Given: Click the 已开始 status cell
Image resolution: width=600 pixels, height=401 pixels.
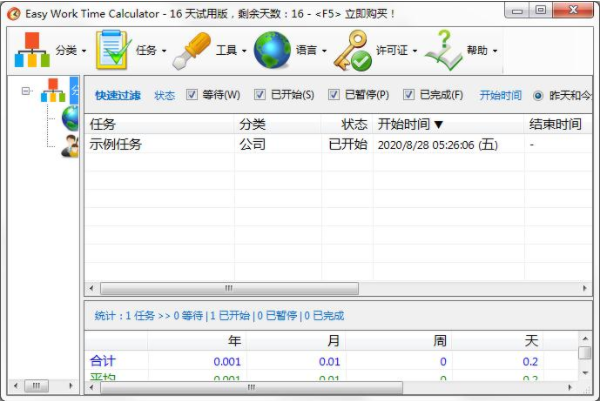Looking at the screenshot, I should click(x=348, y=145).
